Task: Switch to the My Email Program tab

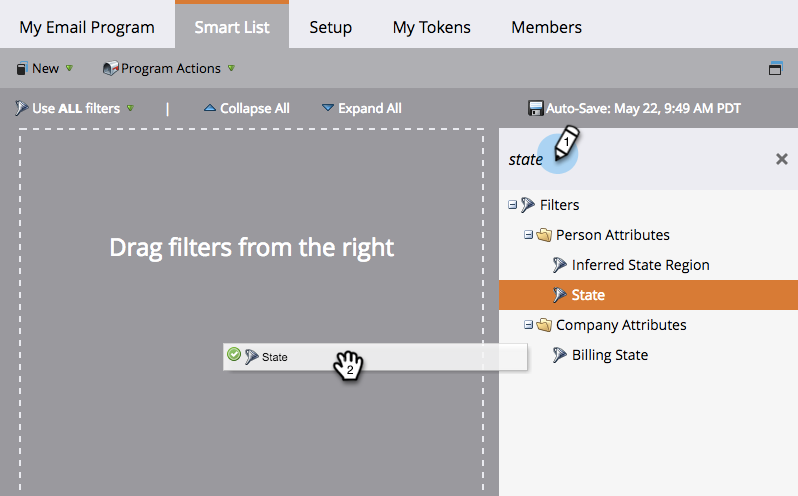Action: pos(87,27)
